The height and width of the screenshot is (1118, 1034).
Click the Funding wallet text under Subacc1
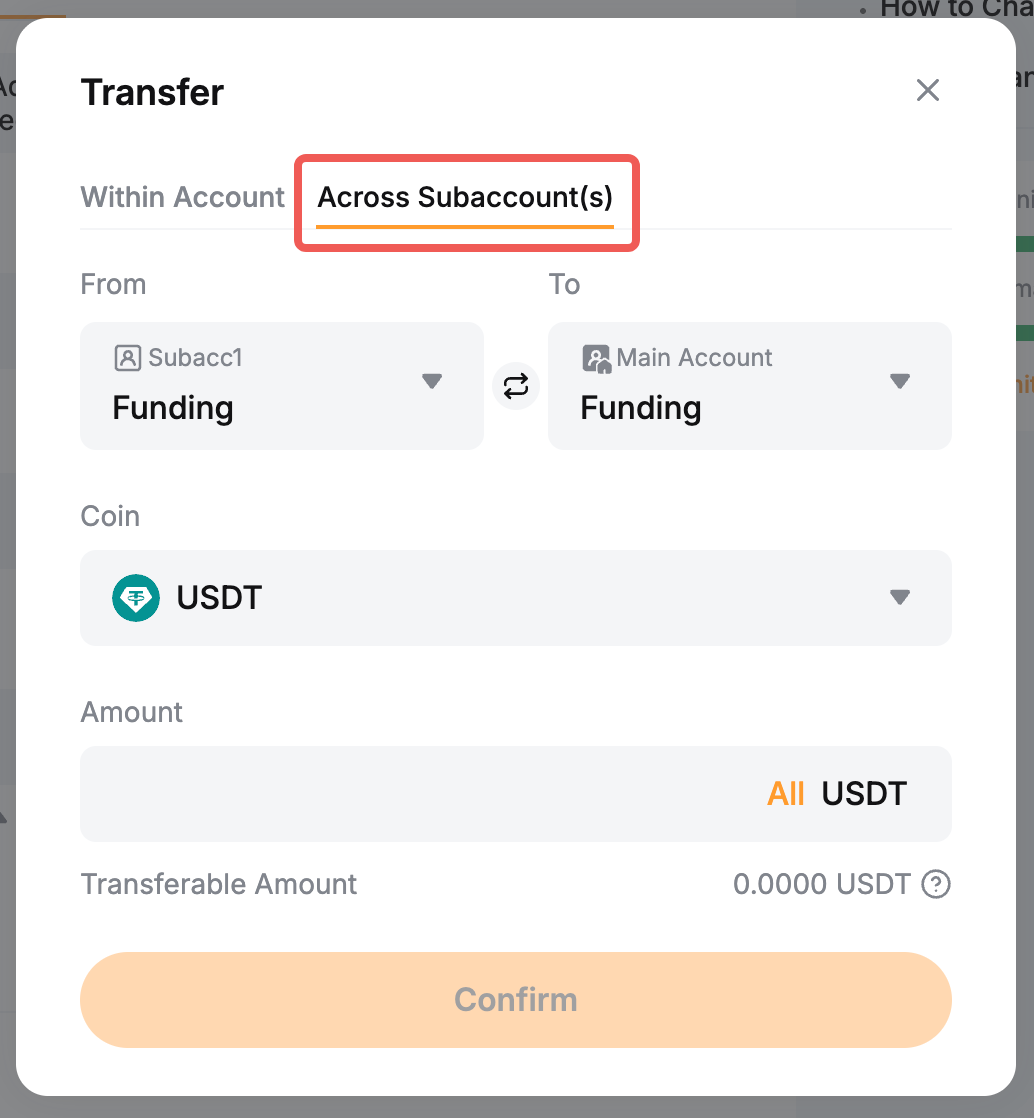click(173, 408)
